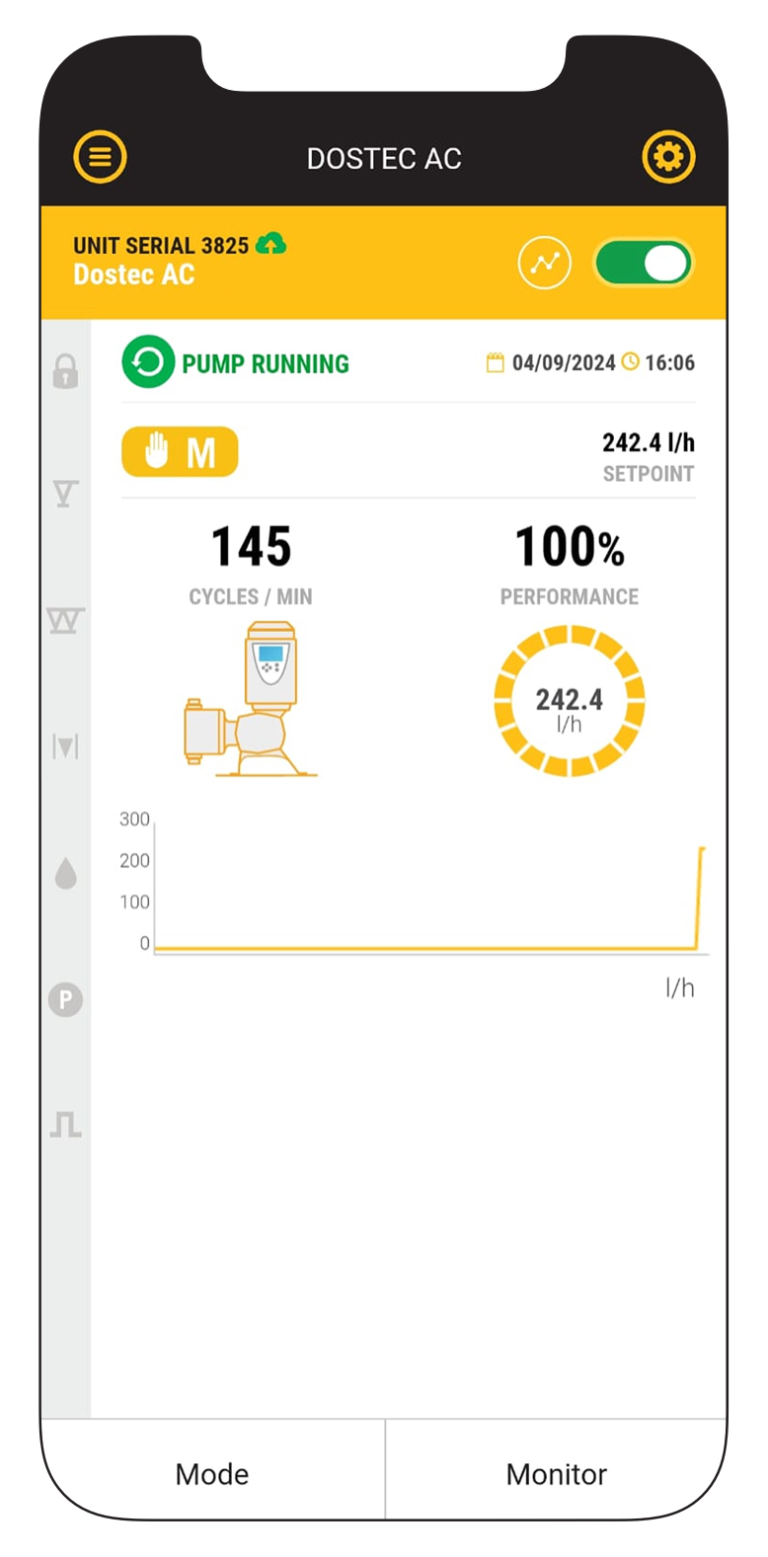Tap the manual mode M badge

[180, 452]
